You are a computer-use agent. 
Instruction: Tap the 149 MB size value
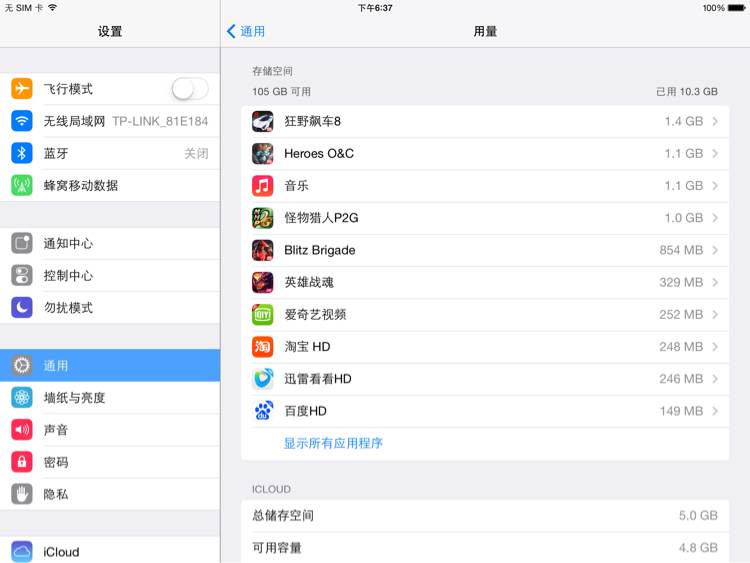point(682,411)
